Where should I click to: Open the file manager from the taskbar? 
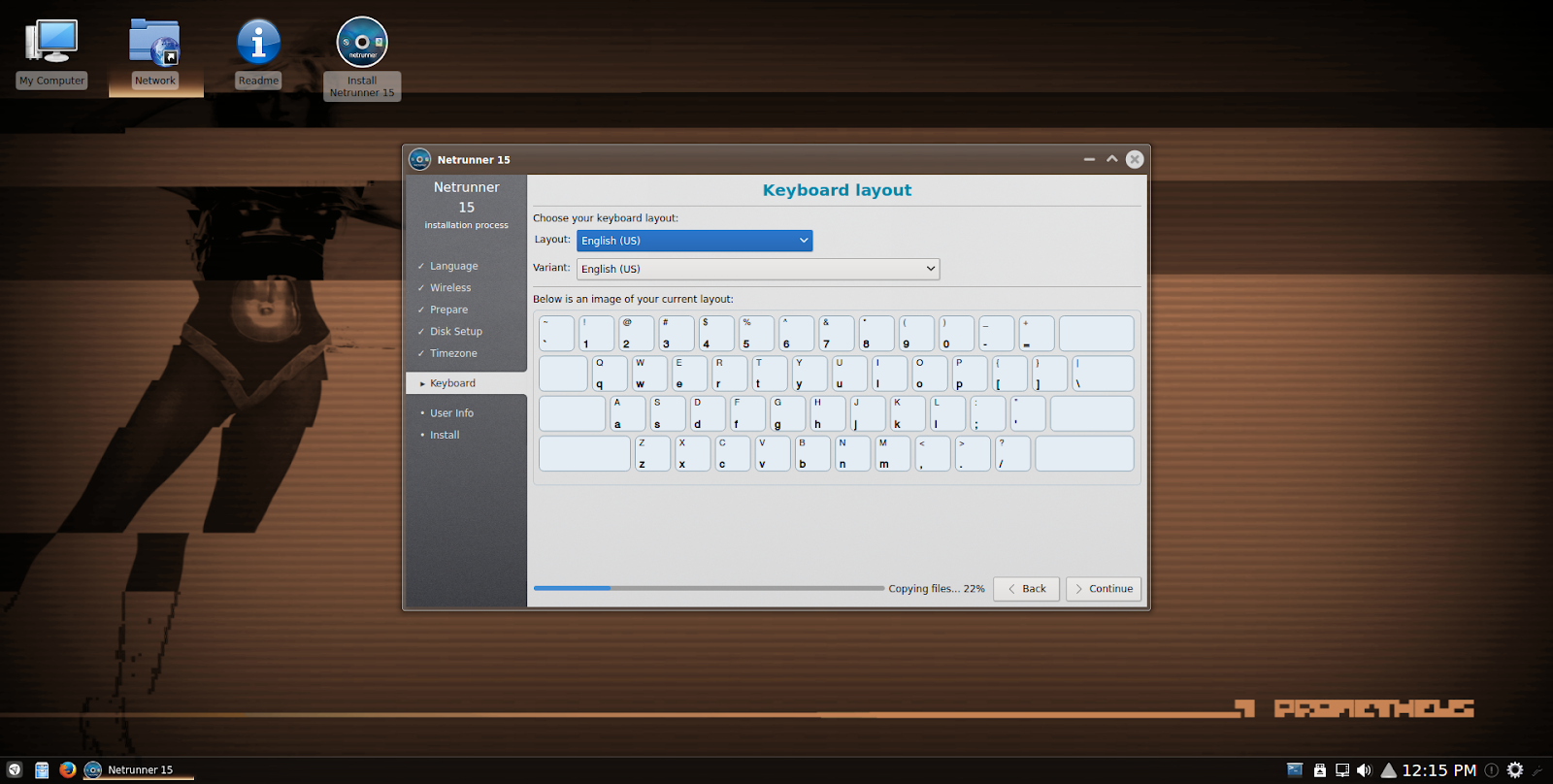(x=42, y=769)
